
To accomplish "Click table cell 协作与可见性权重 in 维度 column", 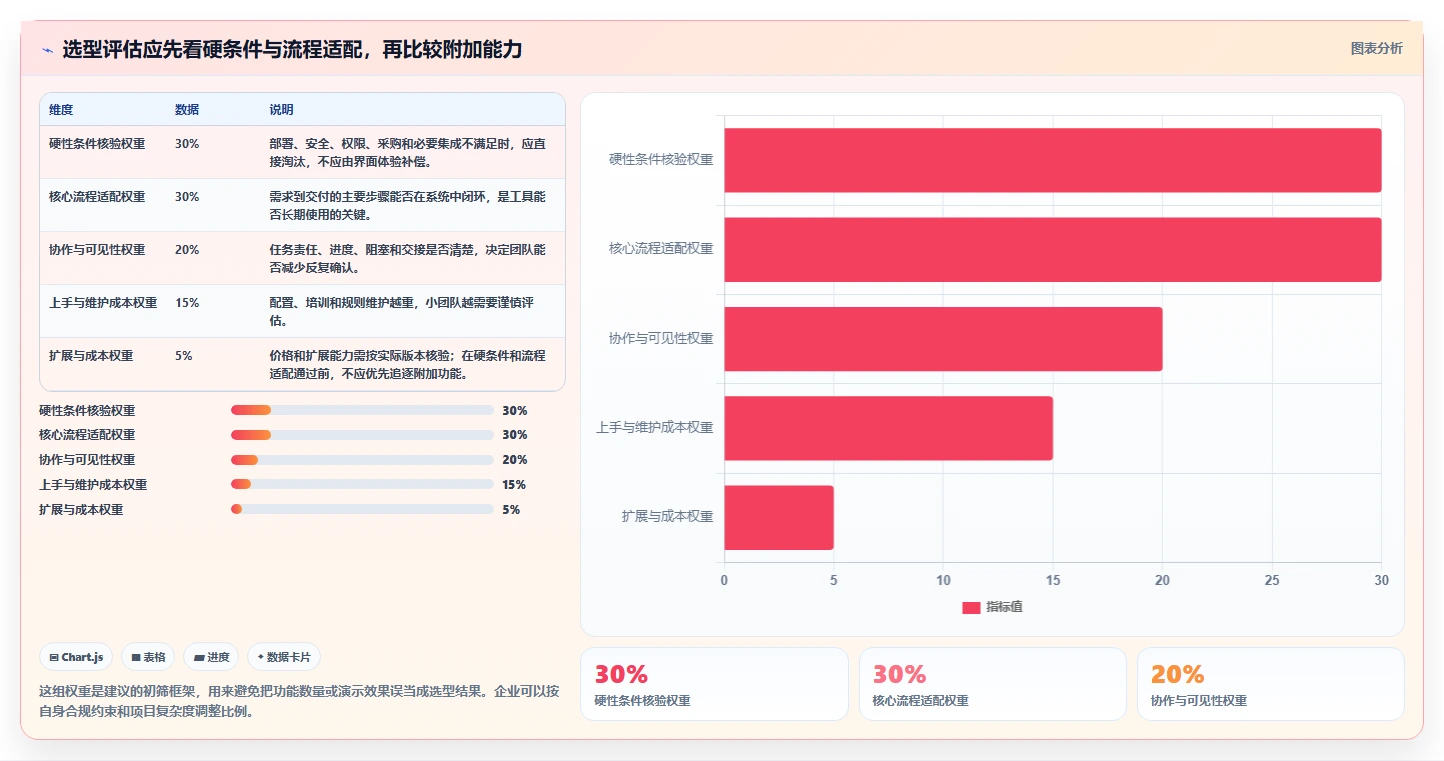I will pyautogui.click(x=97, y=249).
